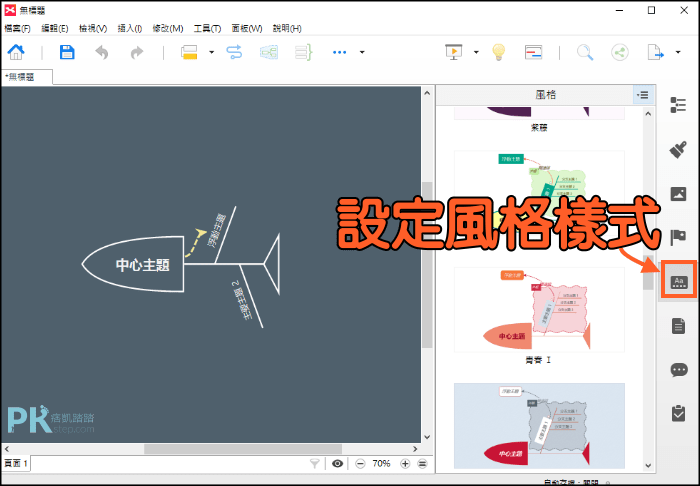700x486 pixels.
Task: Expand the dropdown arrow beside the ellipsis
Action: tap(362, 52)
